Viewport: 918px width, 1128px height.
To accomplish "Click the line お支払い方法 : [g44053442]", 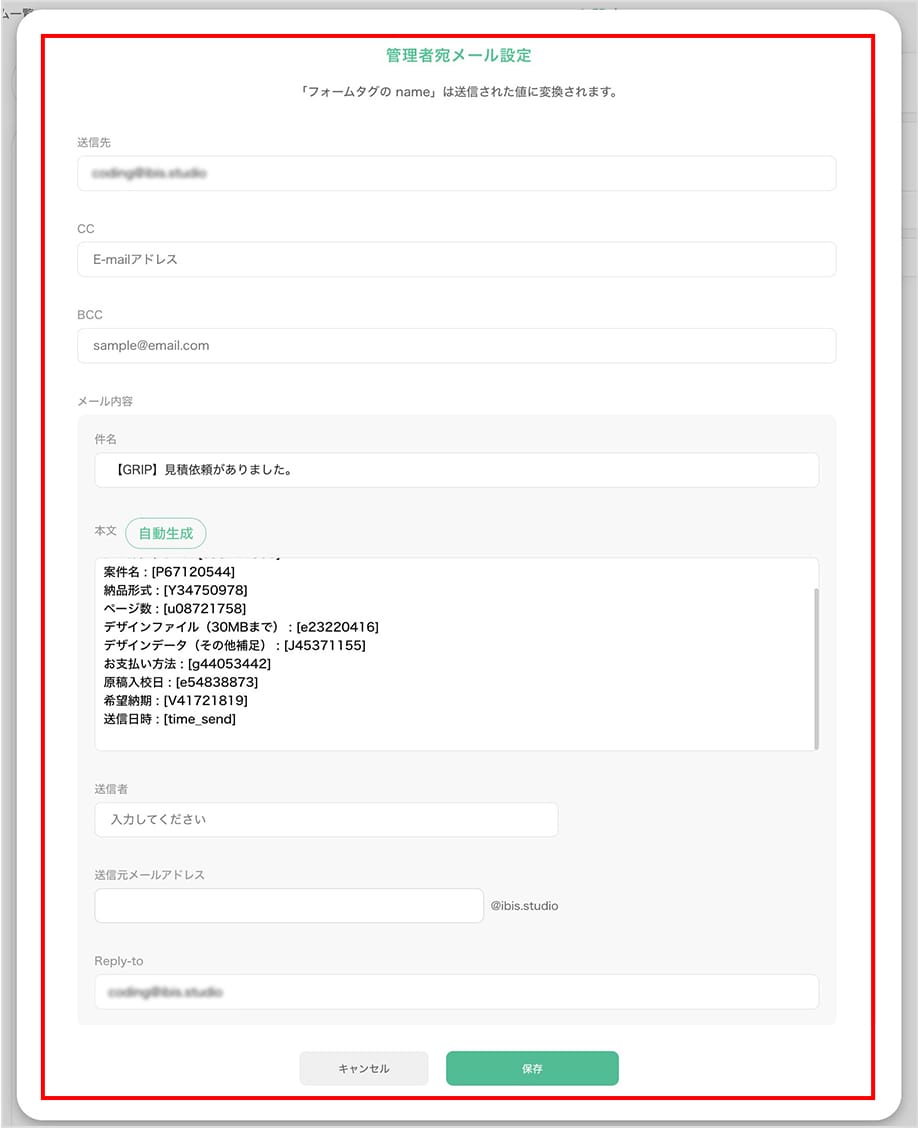I will 187,663.
